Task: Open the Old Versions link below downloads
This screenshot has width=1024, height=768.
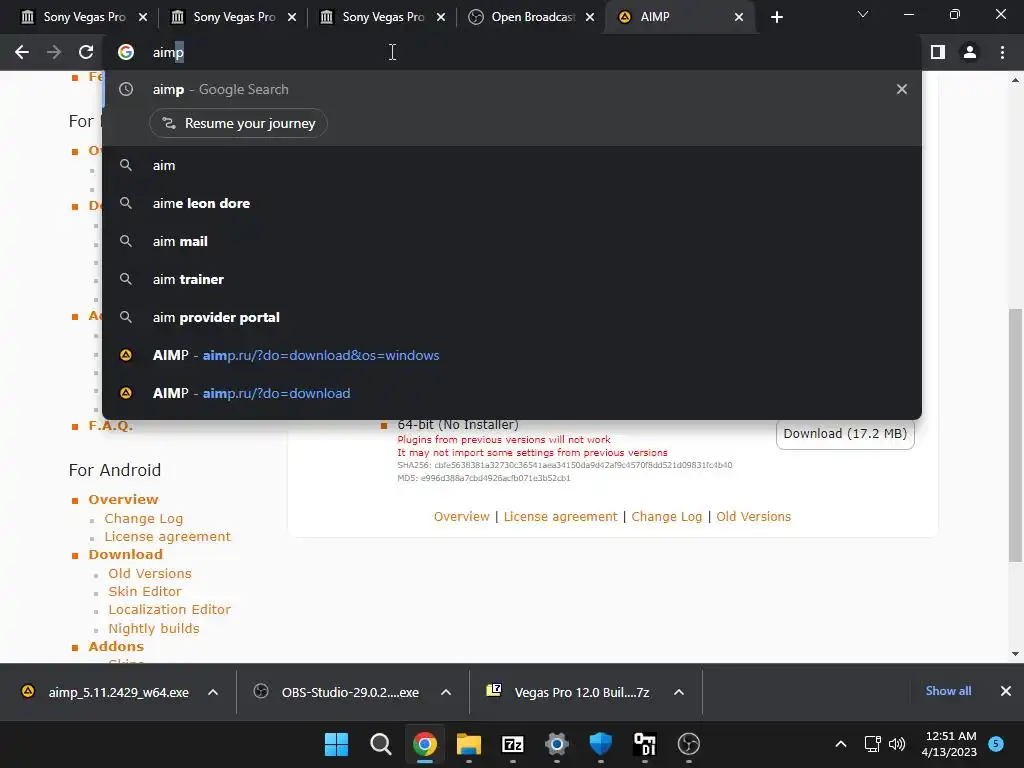Action: pos(754,517)
